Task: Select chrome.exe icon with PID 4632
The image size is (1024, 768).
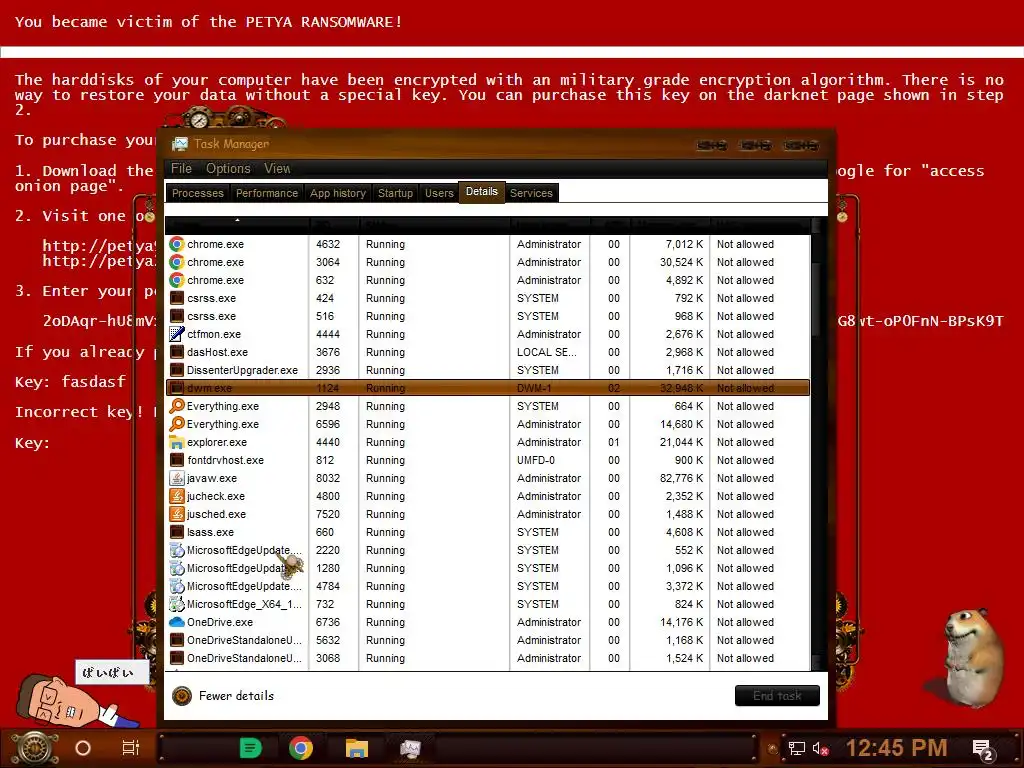Action: 176,244
